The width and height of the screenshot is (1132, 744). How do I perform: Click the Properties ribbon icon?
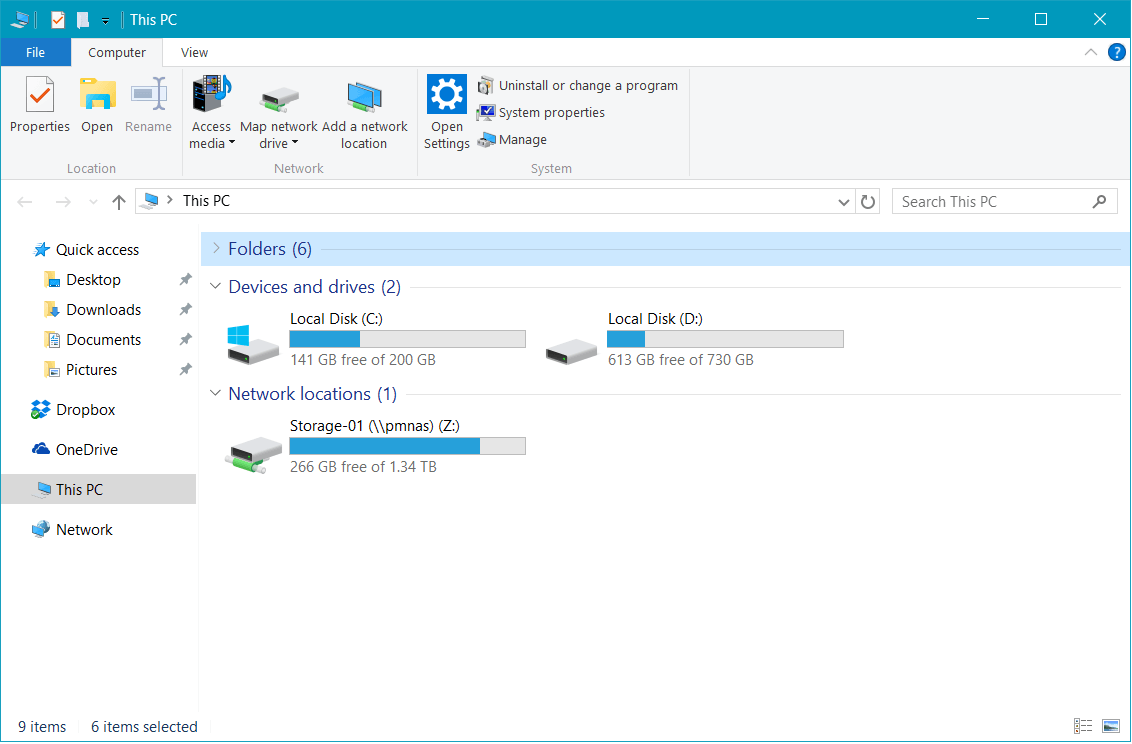(x=39, y=96)
